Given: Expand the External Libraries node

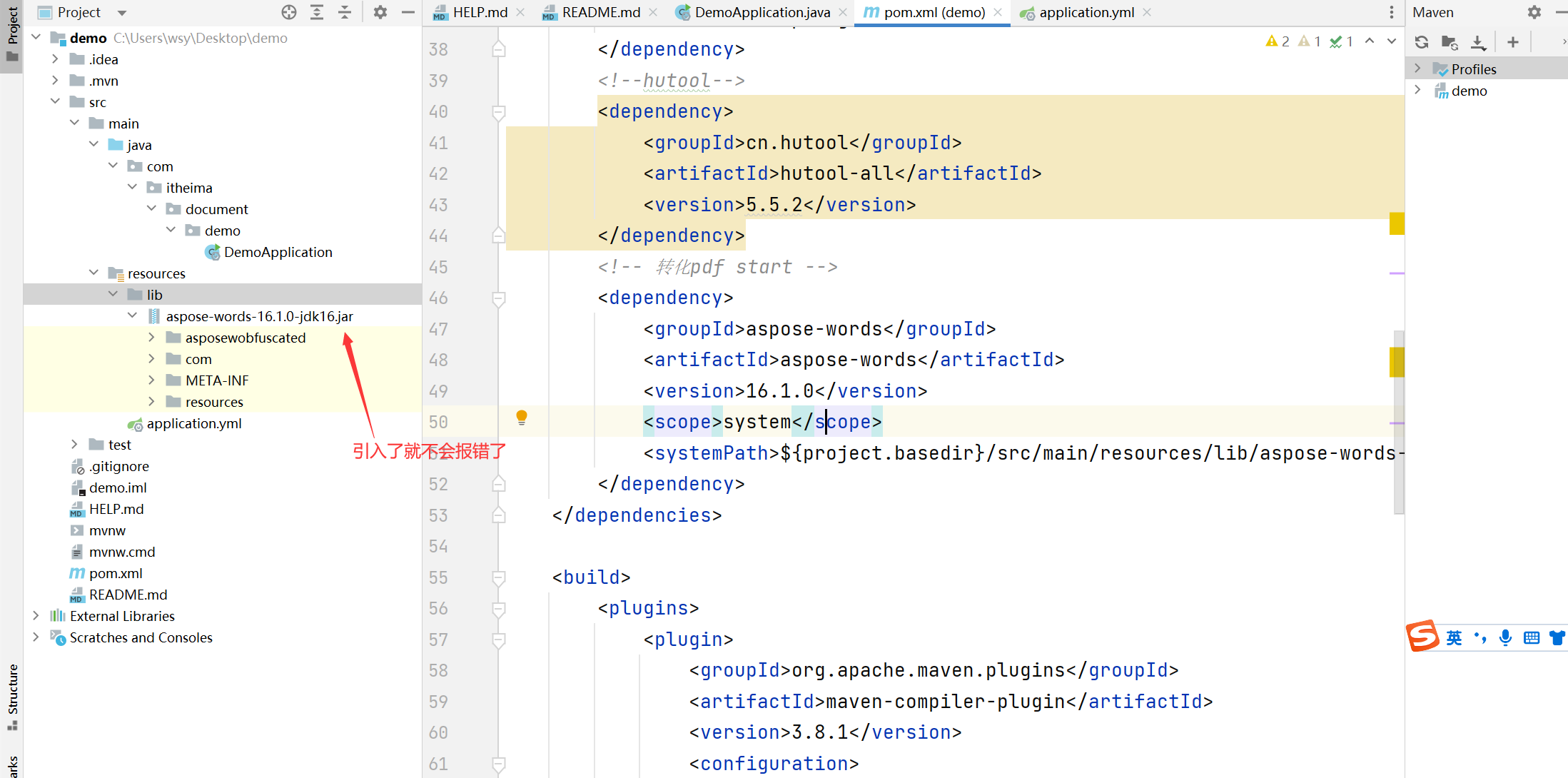Looking at the screenshot, I should click(x=36, y=615).
